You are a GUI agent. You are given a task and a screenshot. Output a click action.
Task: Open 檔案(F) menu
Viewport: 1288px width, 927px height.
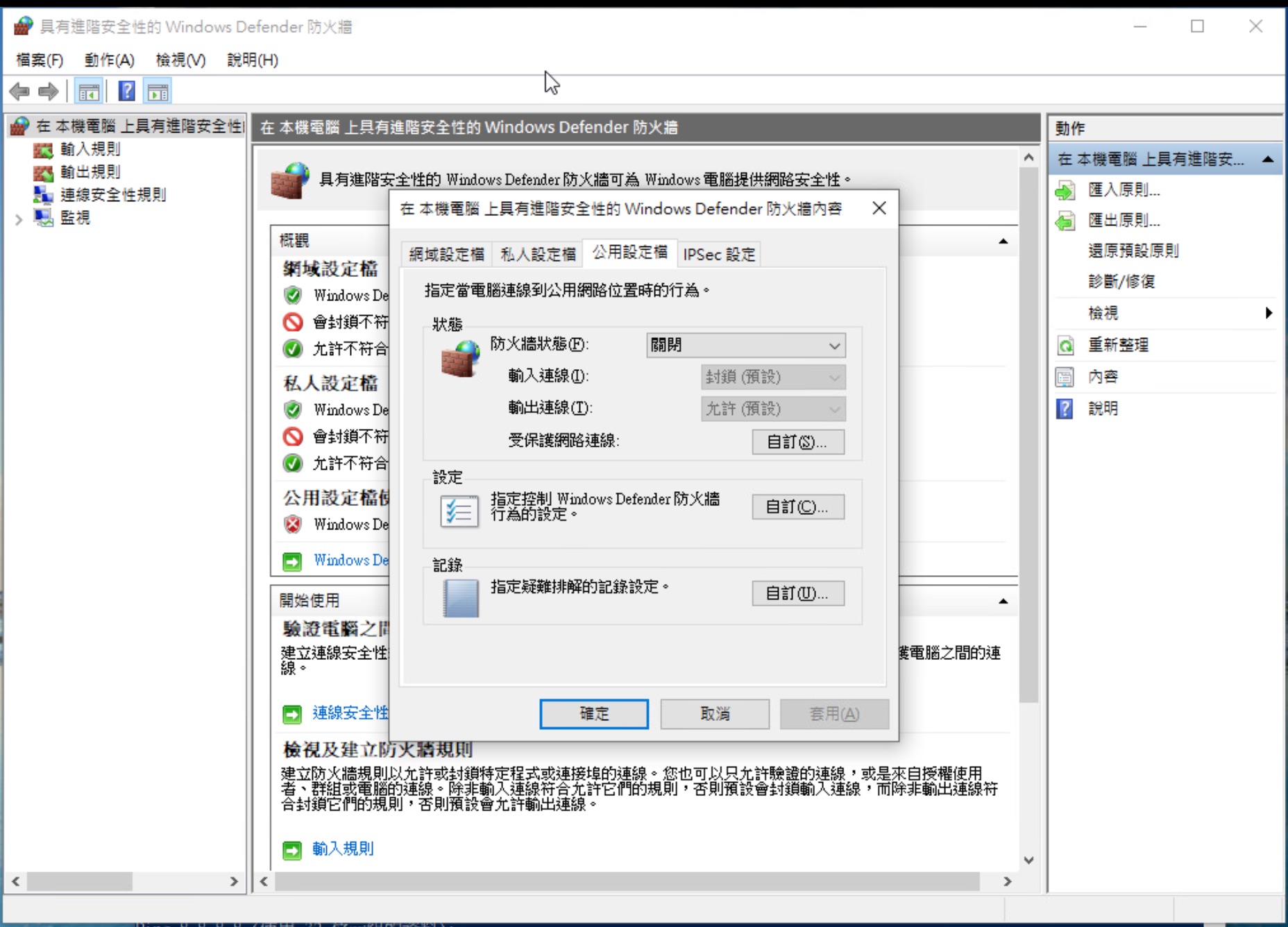tap(40, 60)
